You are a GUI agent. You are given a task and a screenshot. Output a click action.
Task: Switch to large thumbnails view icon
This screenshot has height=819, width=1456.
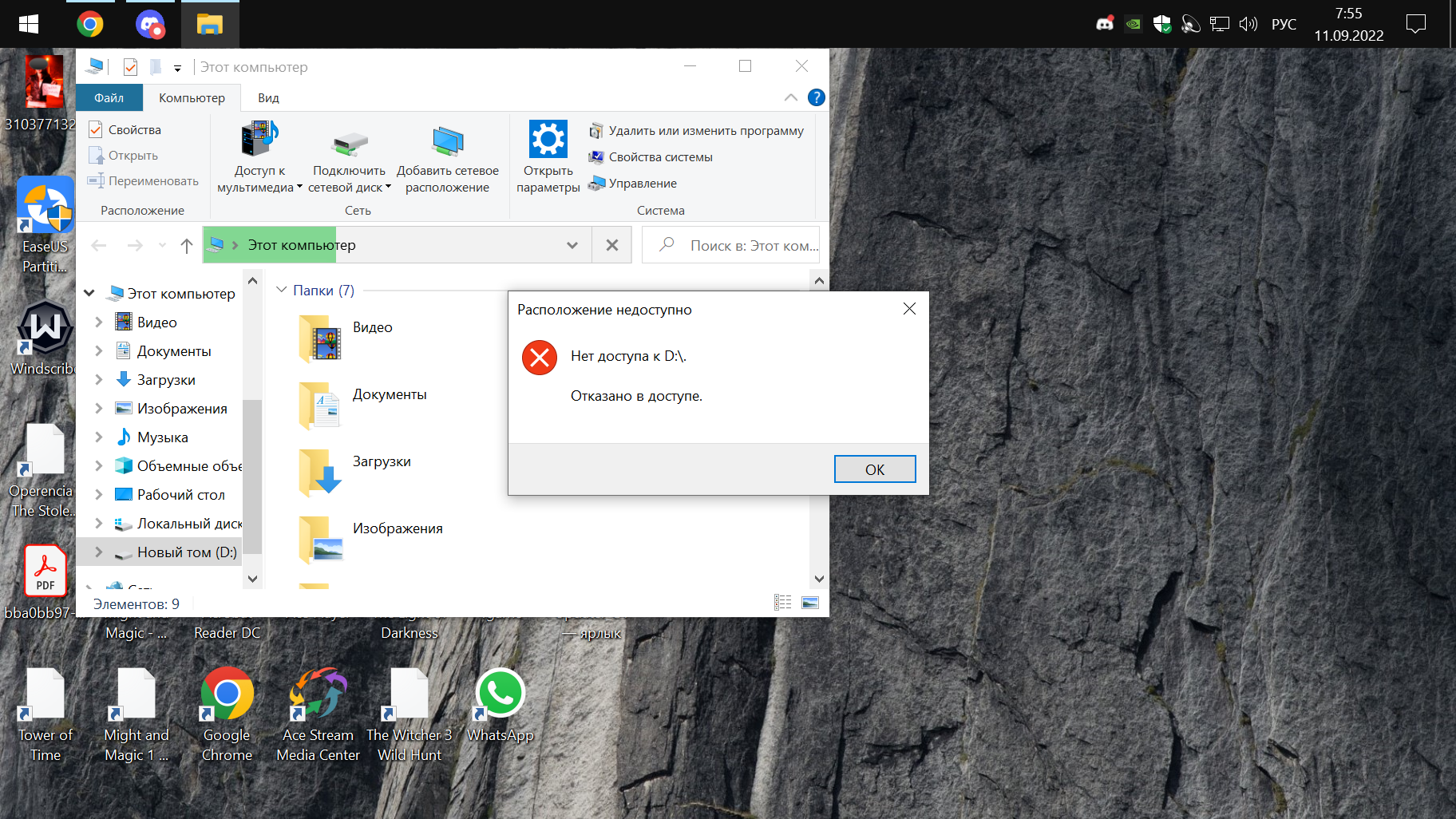[x=810, y=603]
